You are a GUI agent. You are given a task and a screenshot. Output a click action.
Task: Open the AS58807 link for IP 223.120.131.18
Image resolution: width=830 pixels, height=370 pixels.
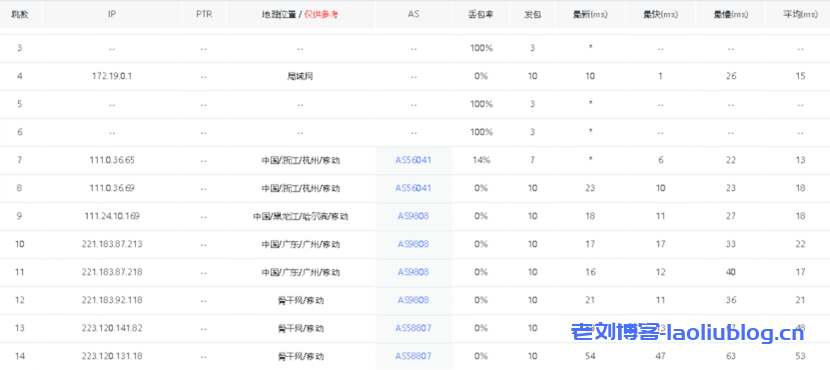tap(413, 356)
